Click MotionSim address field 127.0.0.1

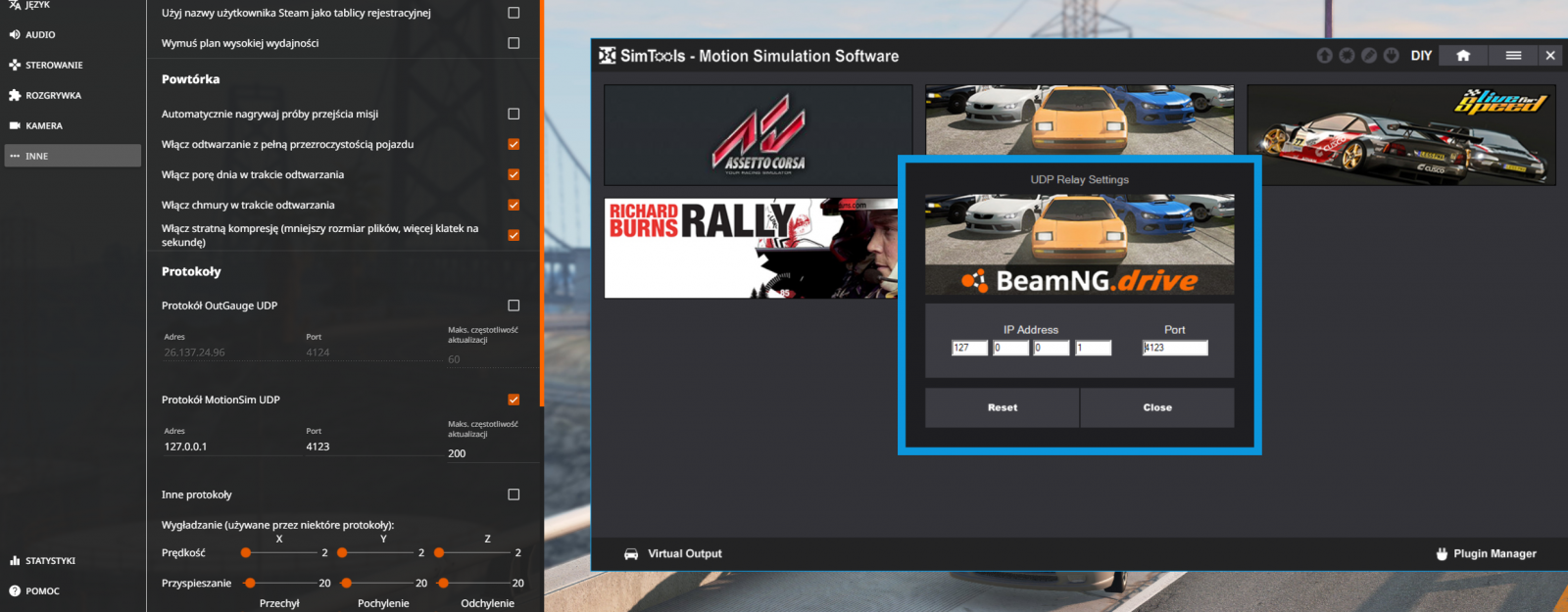[x=231, y=447]
